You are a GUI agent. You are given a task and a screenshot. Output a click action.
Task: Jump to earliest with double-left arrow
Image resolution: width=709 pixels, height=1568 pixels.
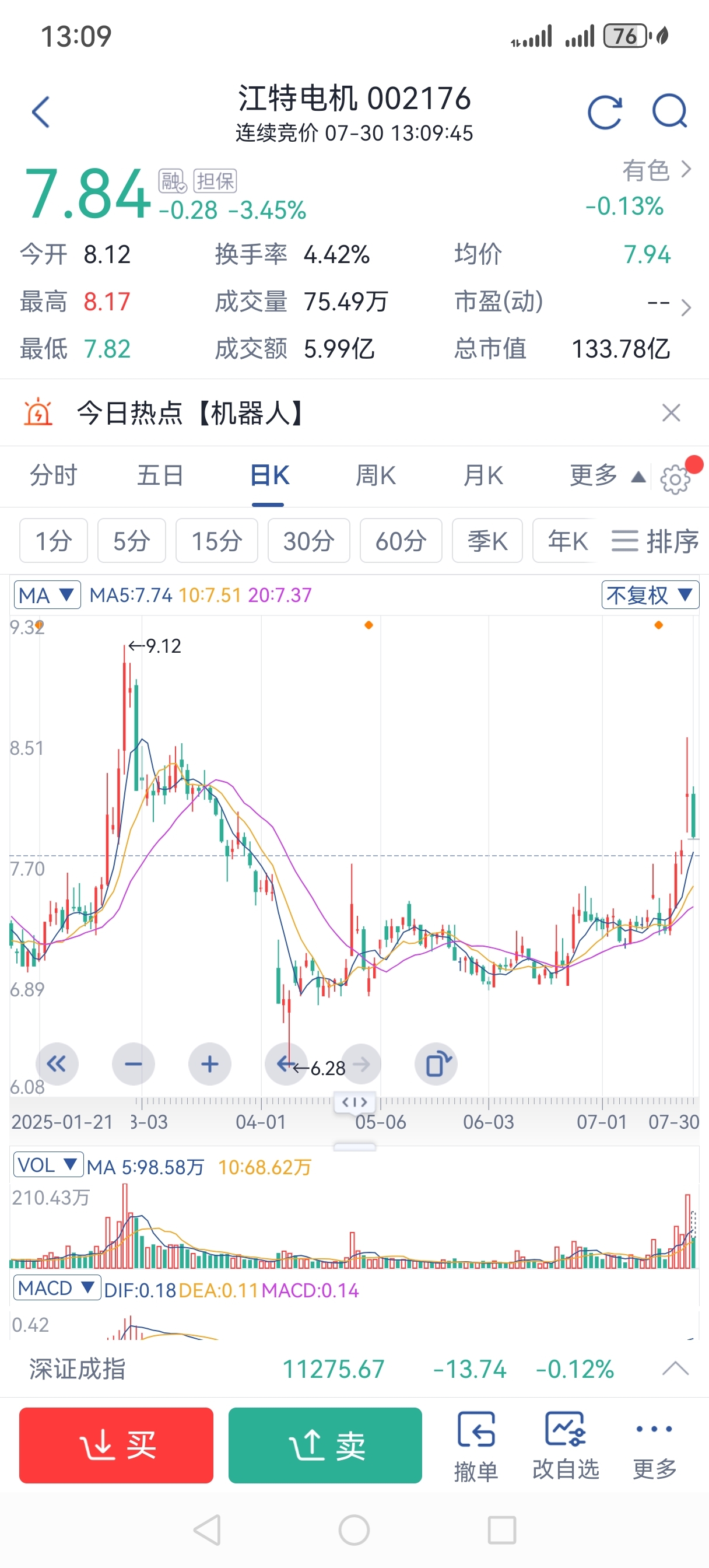pos(57,1064)
